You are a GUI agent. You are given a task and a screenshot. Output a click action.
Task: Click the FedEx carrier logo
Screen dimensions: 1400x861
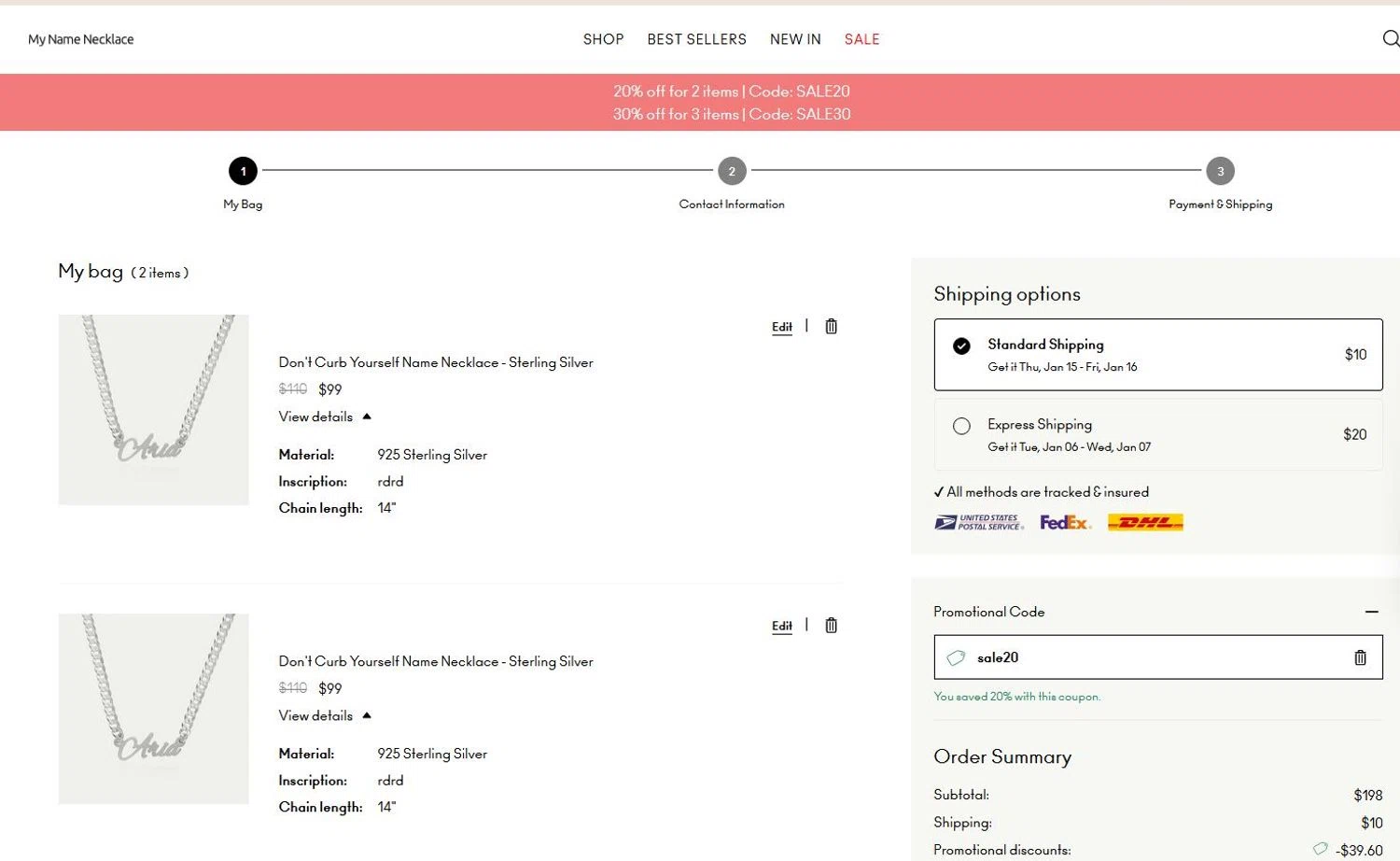1065,522
